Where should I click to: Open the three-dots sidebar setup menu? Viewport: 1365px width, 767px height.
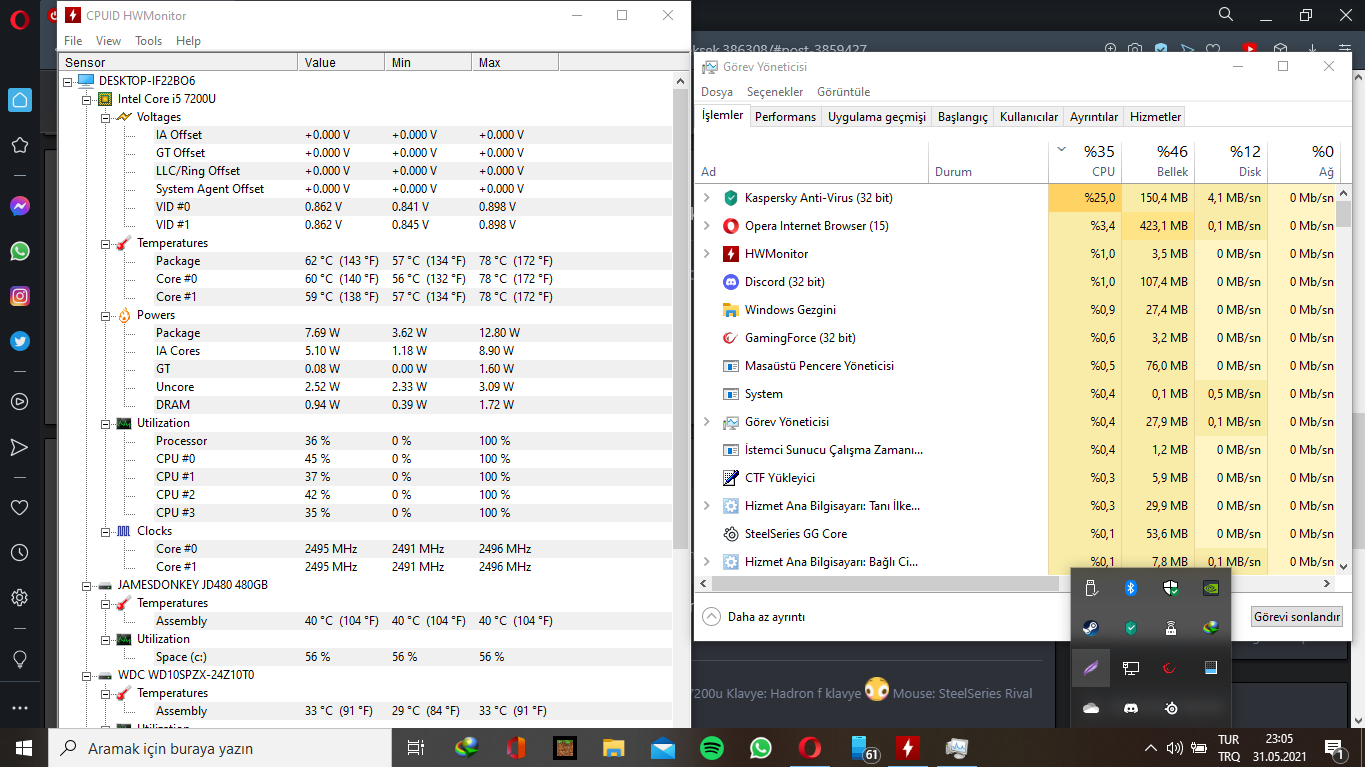tap(19, 709)
